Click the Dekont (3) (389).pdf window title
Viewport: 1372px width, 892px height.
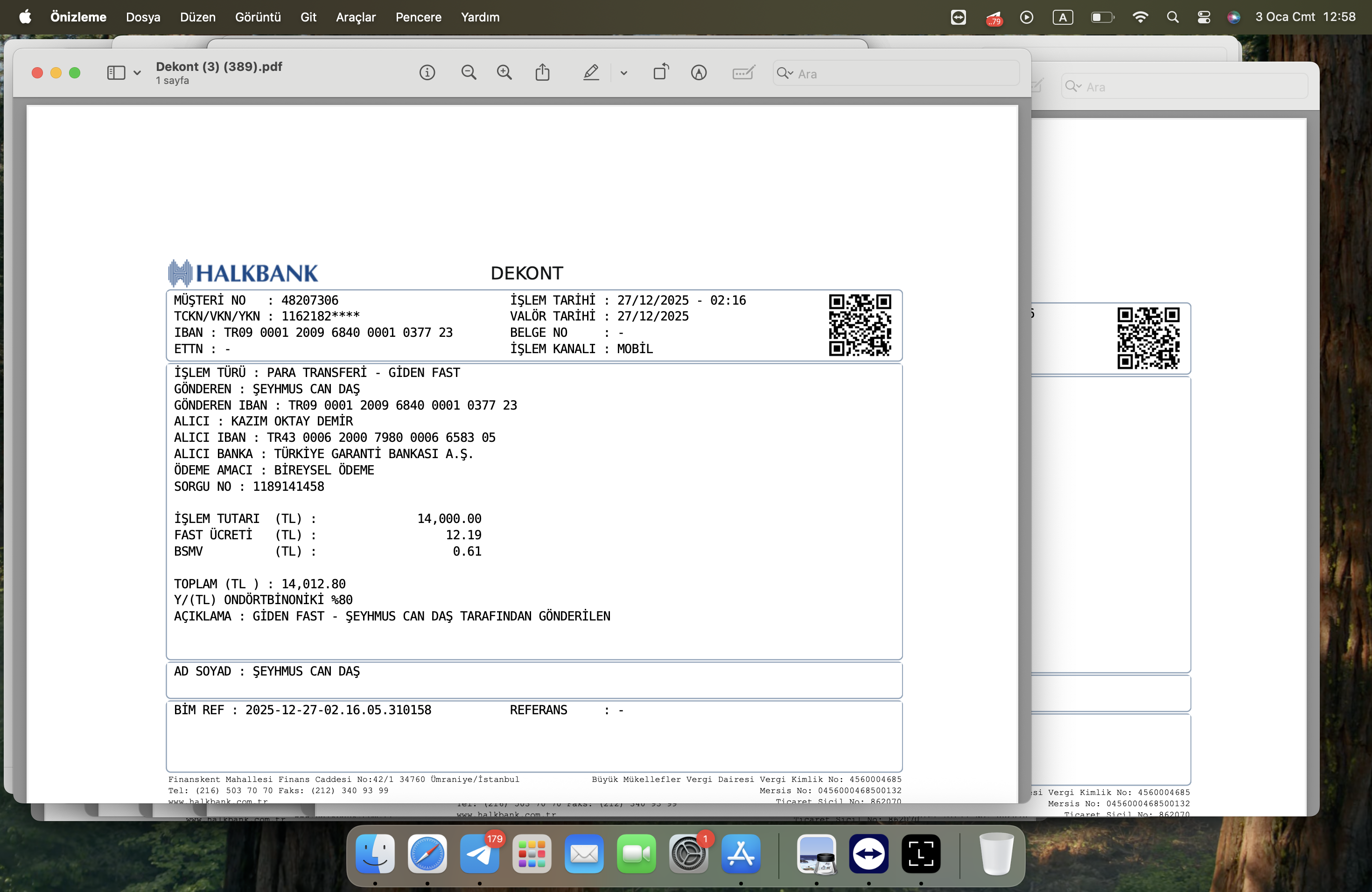pos(219,66)
